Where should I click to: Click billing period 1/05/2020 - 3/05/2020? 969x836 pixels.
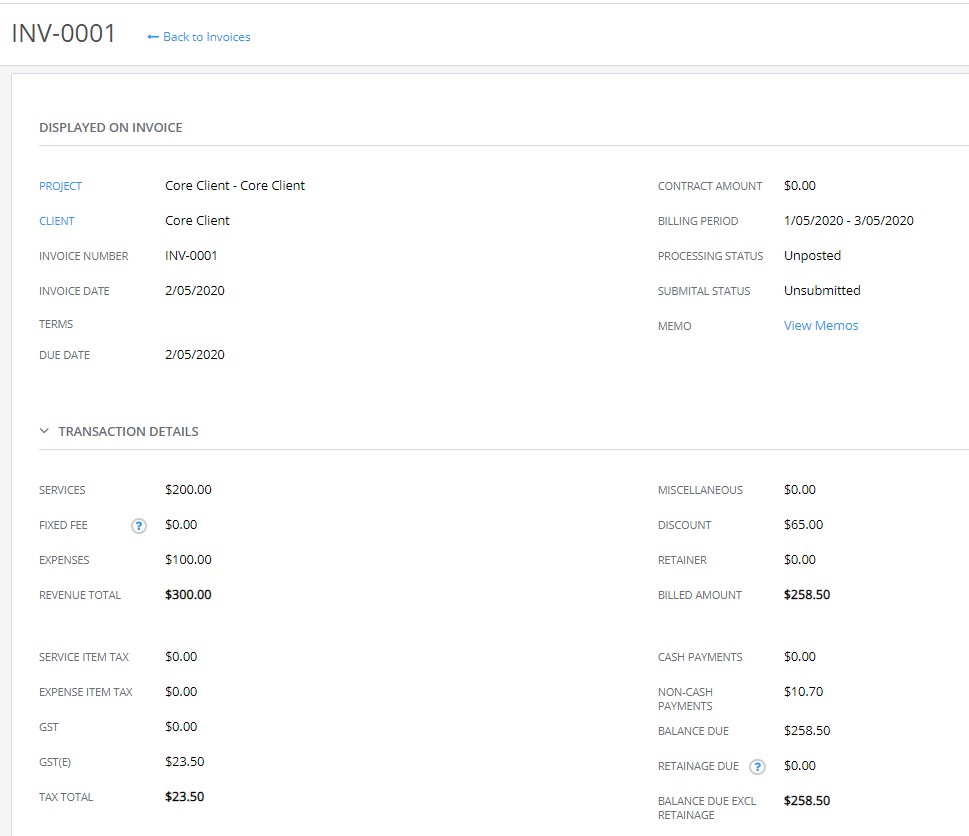point(848,221)
